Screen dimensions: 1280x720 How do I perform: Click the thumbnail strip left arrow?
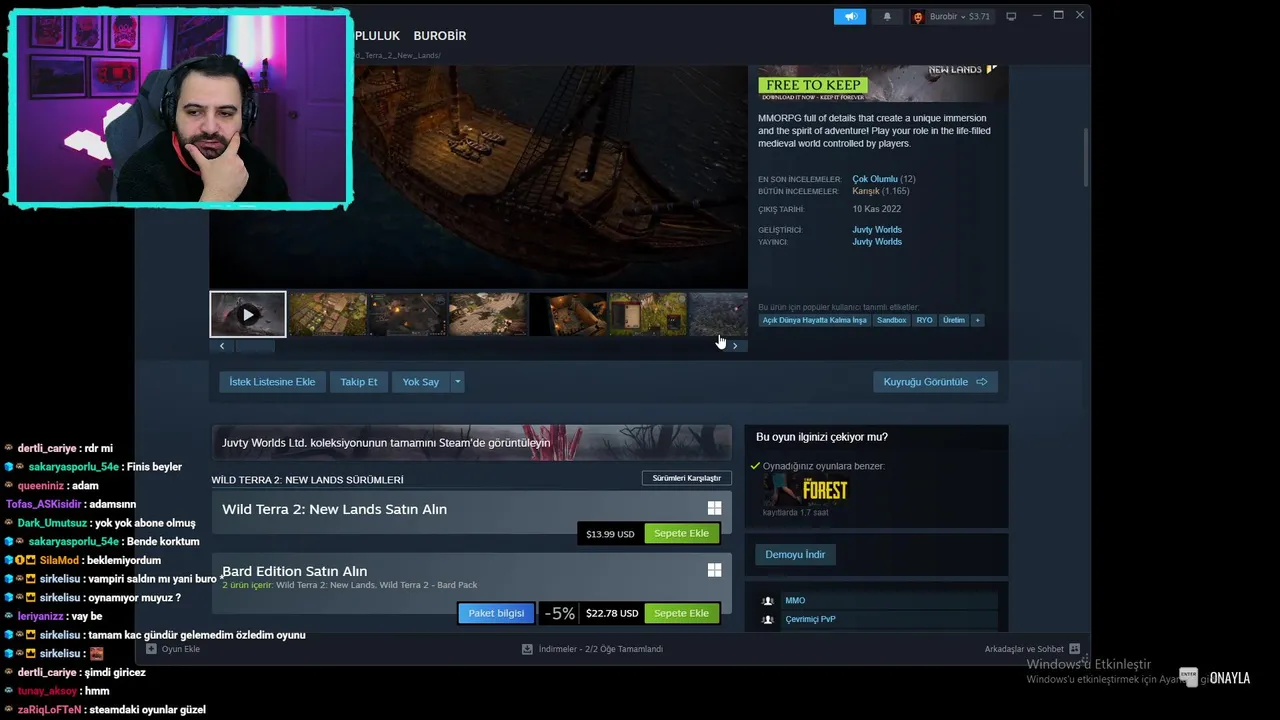pos(222,346)
